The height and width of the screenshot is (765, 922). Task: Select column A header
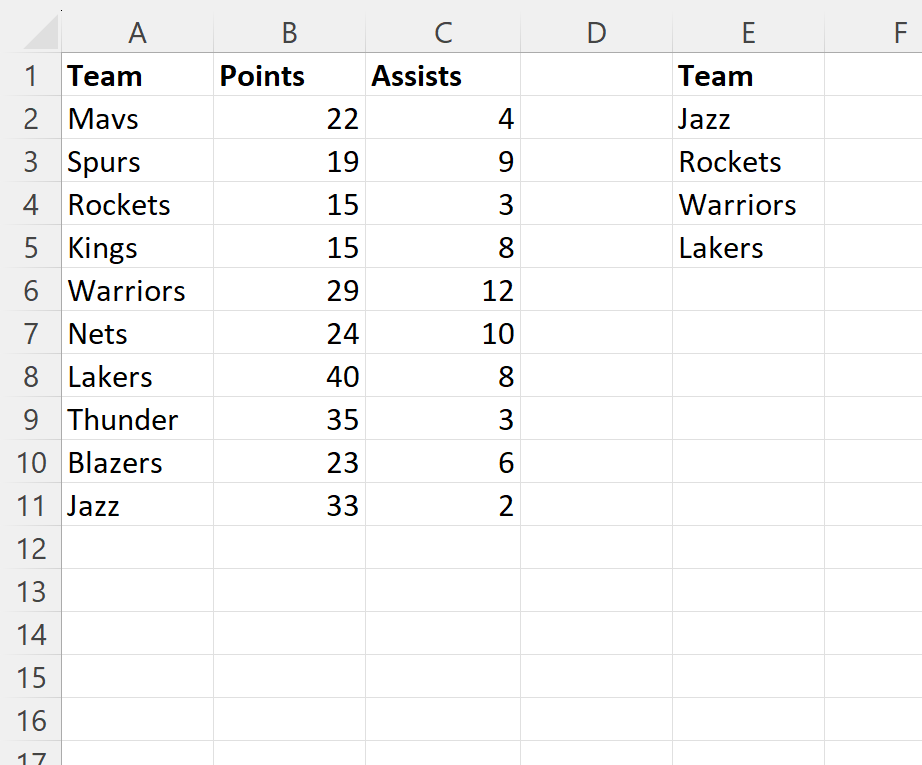137,32
